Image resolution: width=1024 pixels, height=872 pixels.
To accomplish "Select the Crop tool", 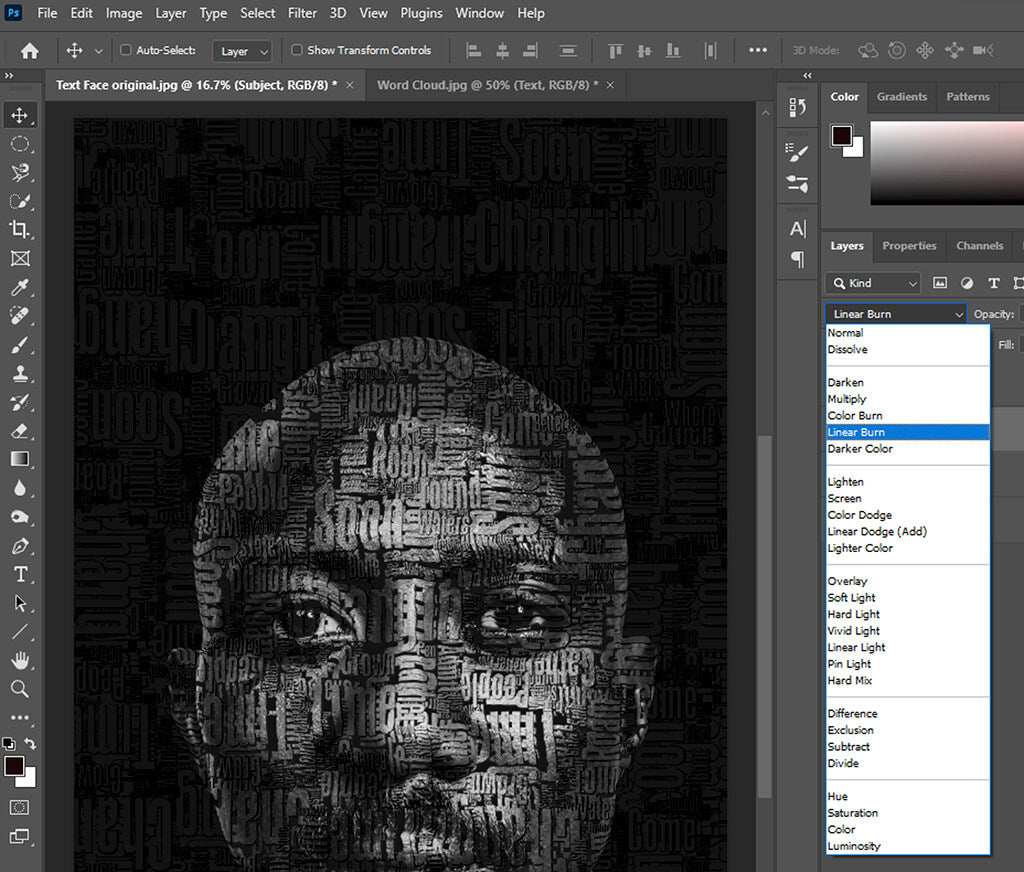I will pyautogui.click(x=20, y=229).
